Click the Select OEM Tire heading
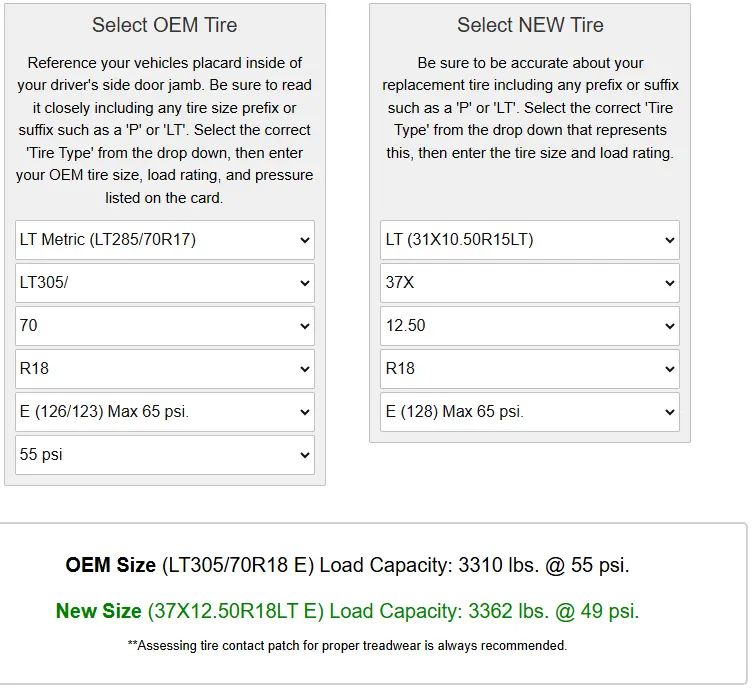This screenshot has width=754, height=692. click(165, 25)
